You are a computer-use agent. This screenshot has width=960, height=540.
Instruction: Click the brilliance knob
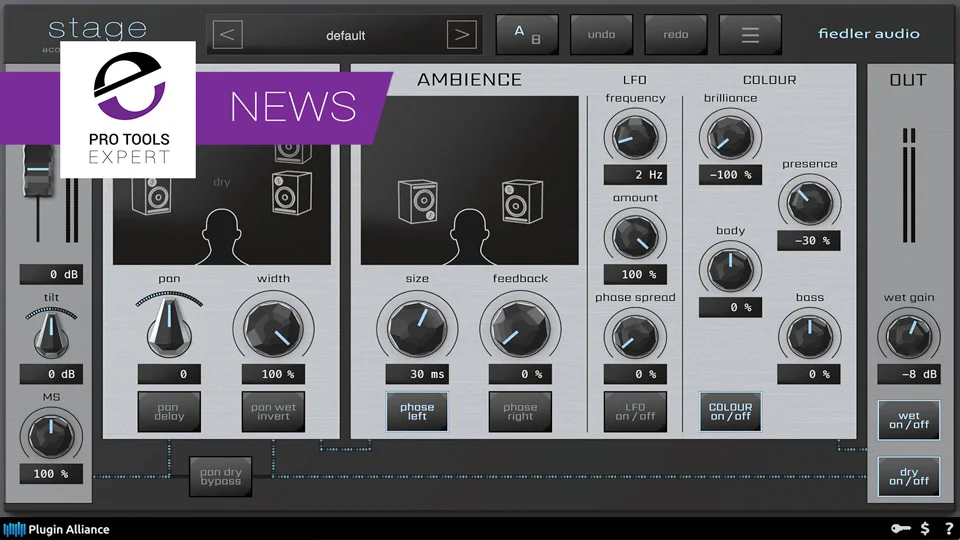730,137
